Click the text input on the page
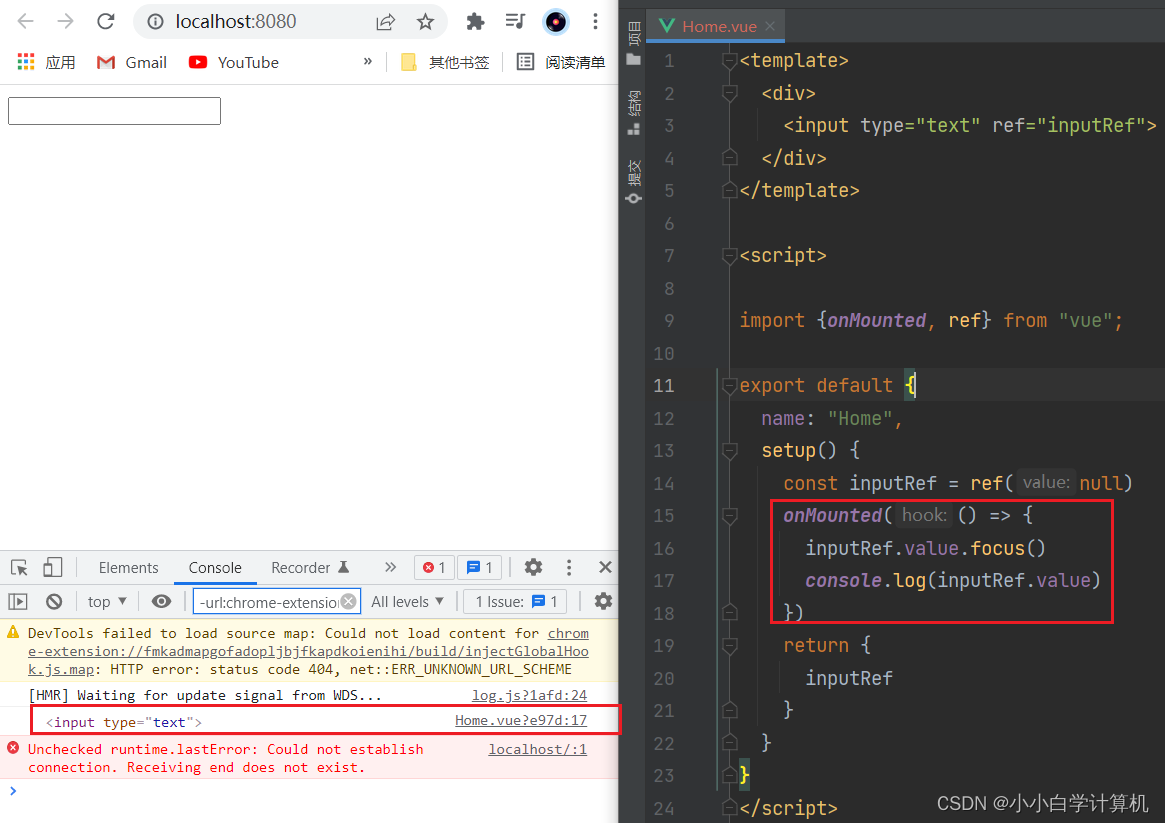The height and width of the screenshot is (823, 1165). pos(114,111)
